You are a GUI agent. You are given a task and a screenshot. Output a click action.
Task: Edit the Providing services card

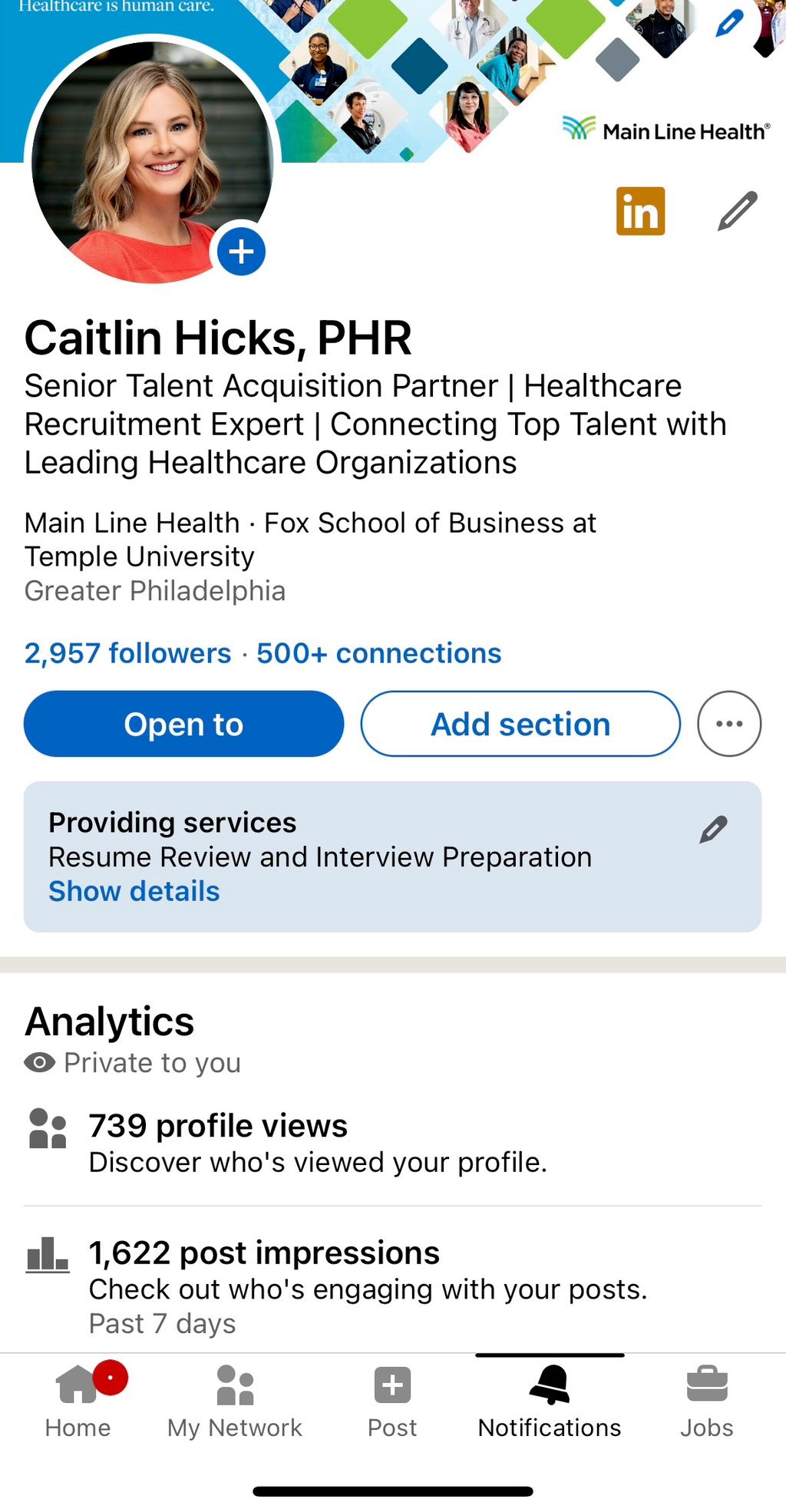pos(713,829)
